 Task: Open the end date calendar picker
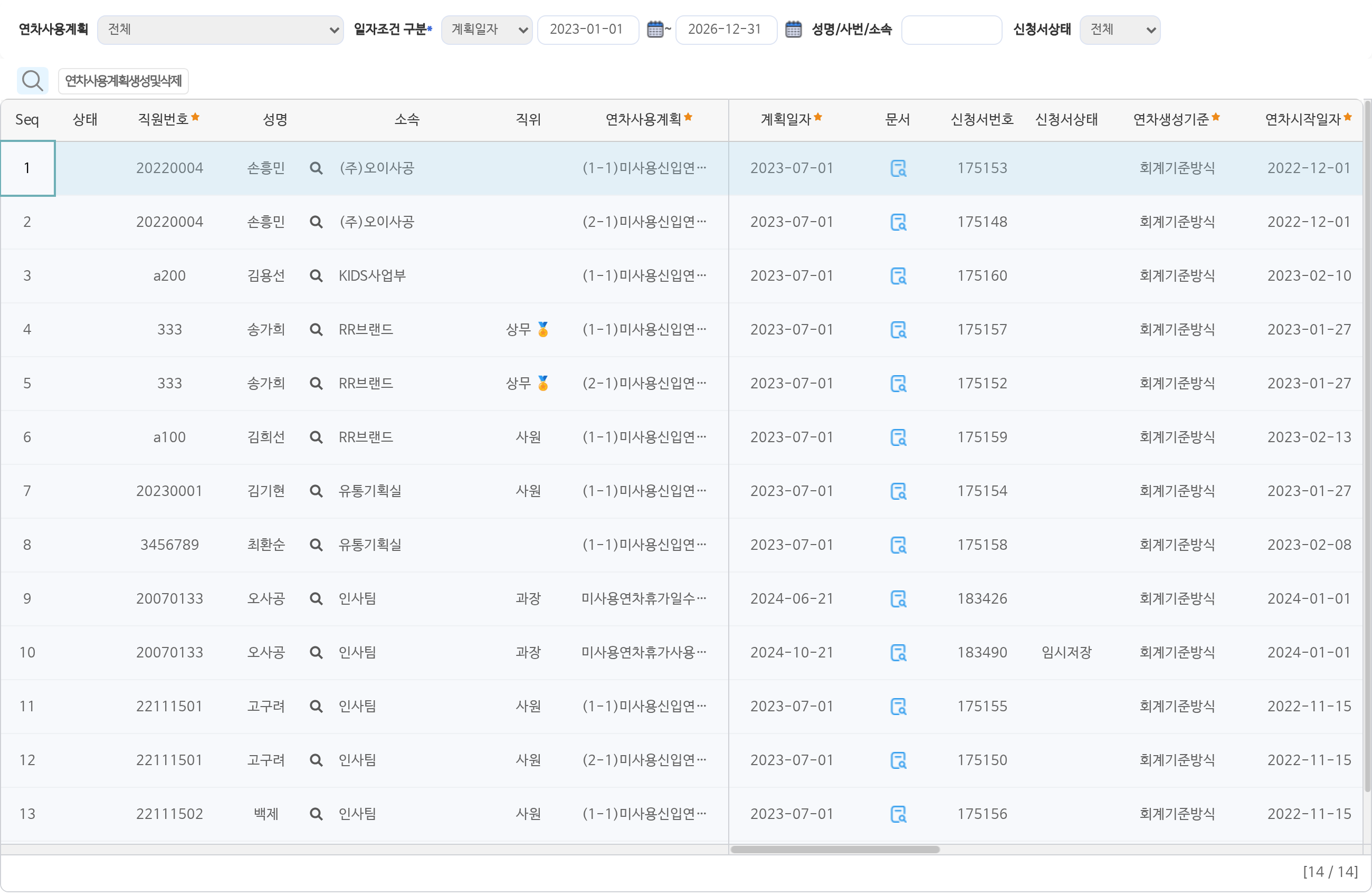[793, 30]
